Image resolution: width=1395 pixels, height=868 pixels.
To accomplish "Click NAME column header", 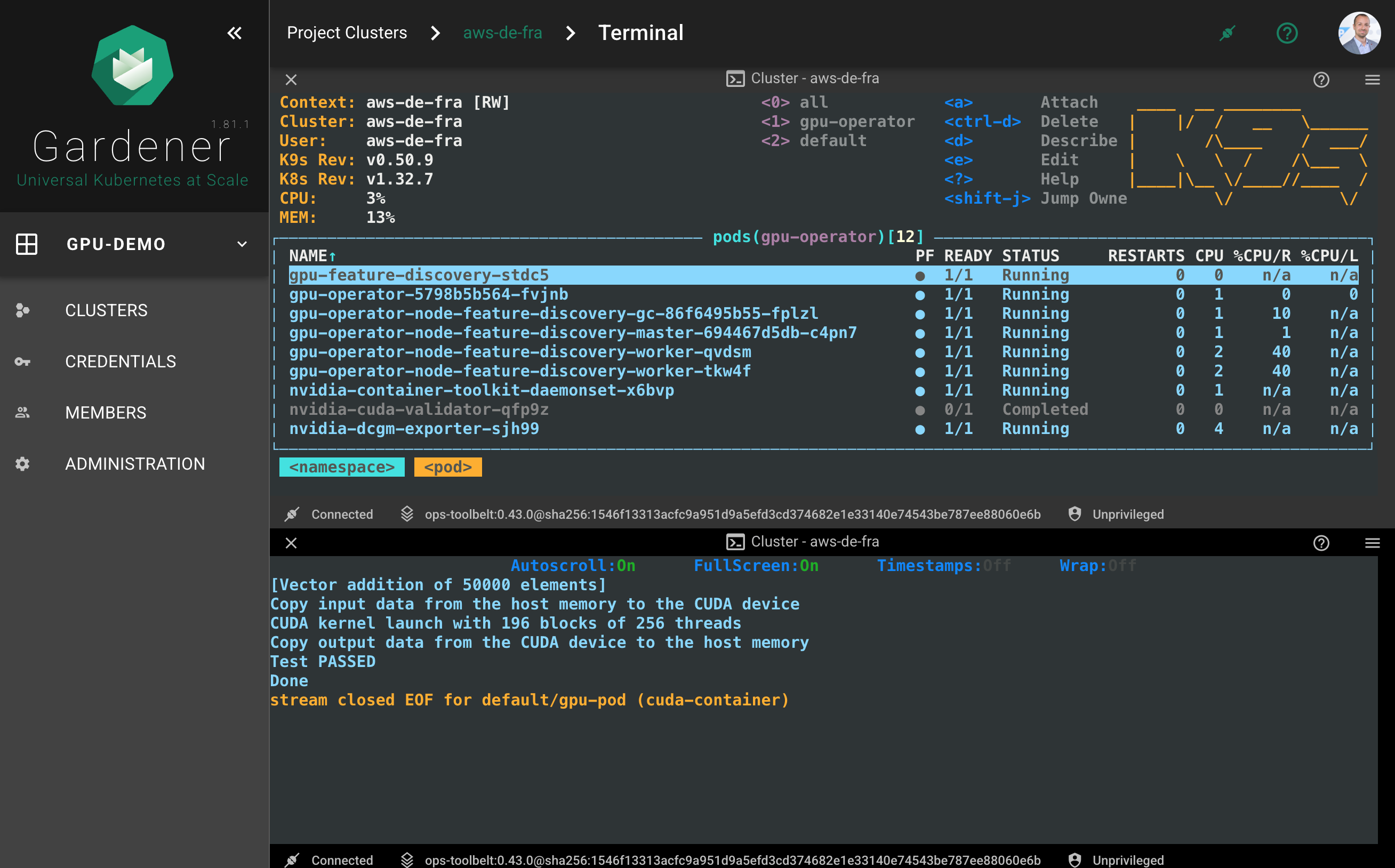I will point(312,256).
